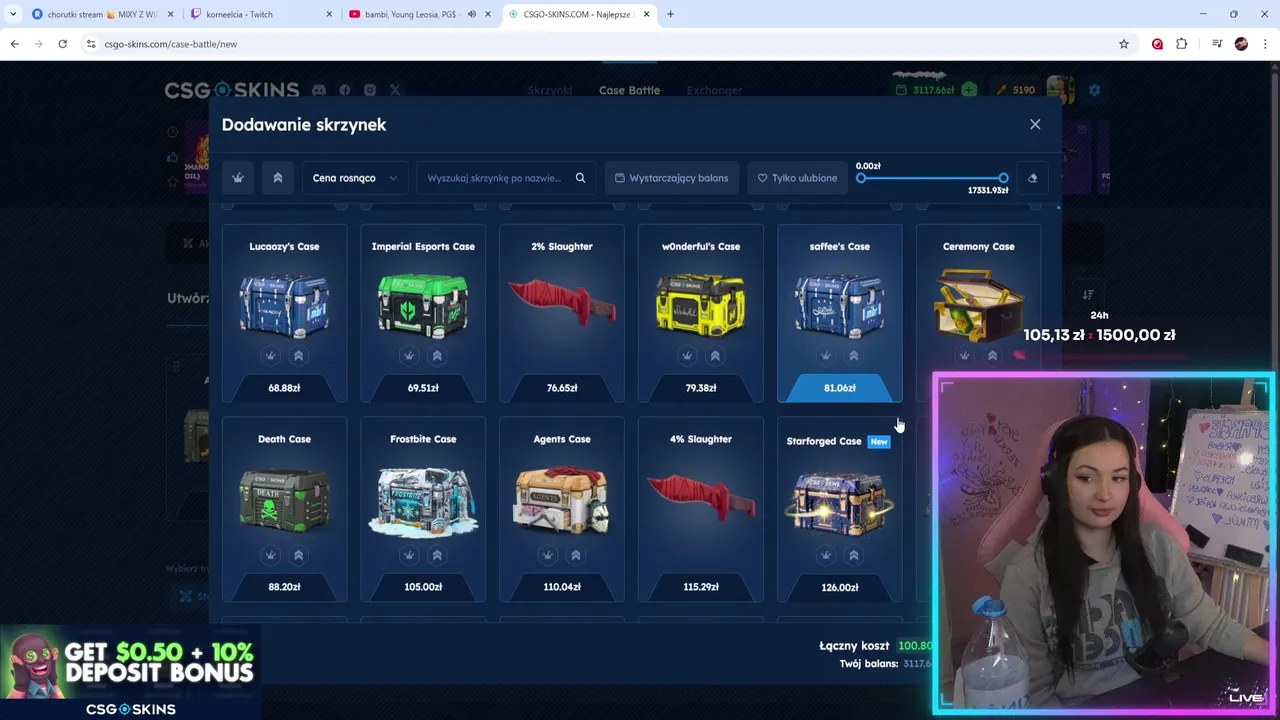Click the double-chevron icon on Frostbite Case
Viewport: 1280px width, 720px height.
coord(437,555)
